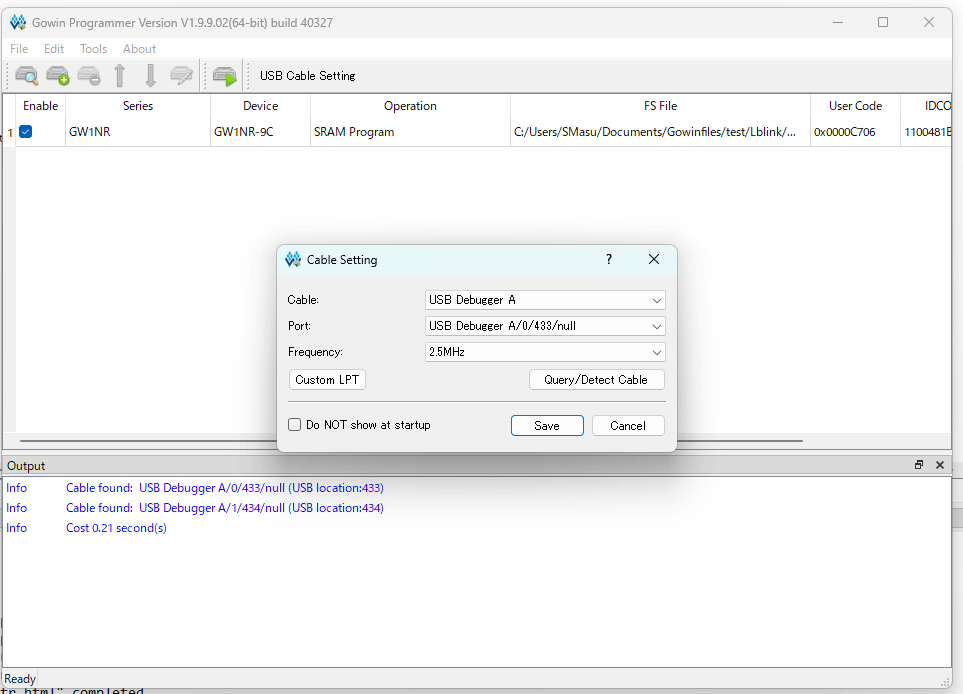The image size is (963, 694).
Task: Click the Scan Device toolbar icon
Action: pyautogui.click(x=26, y=76)
